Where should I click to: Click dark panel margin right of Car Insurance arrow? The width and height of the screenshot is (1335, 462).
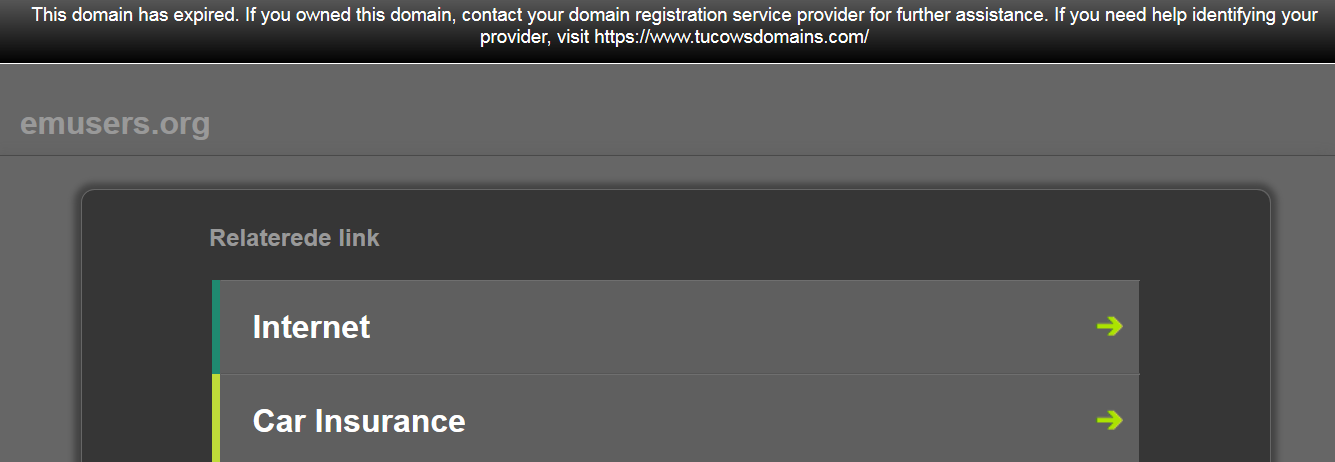click(x=1203, y=420)
